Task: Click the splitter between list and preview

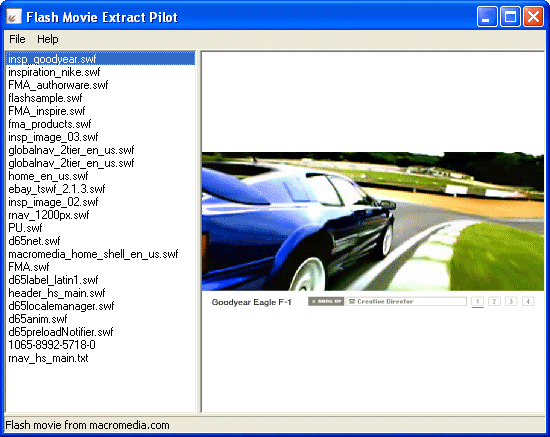Action: point(199,232)
